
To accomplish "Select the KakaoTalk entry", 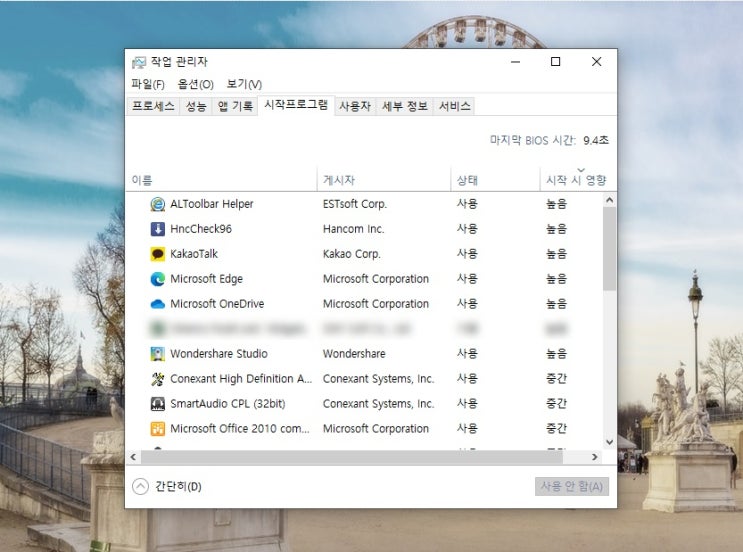I will (194, 254).
